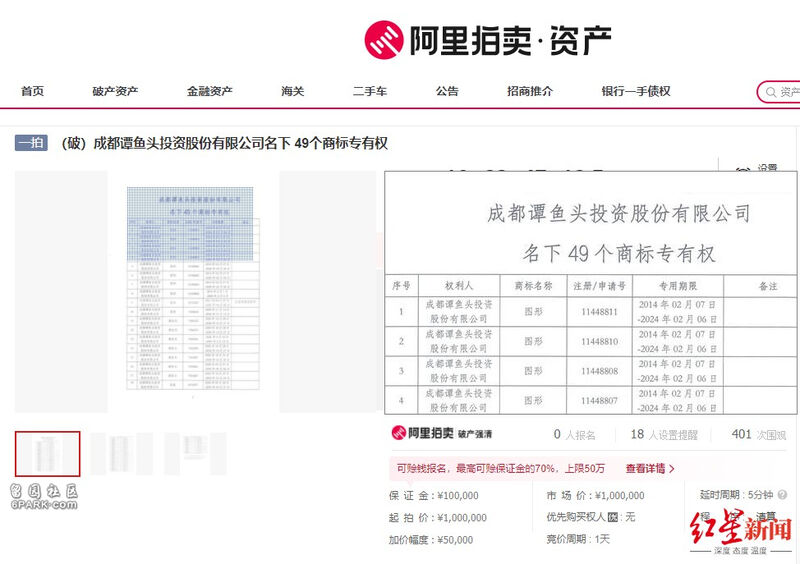Open the 查看详情 link

click(650, 469)
